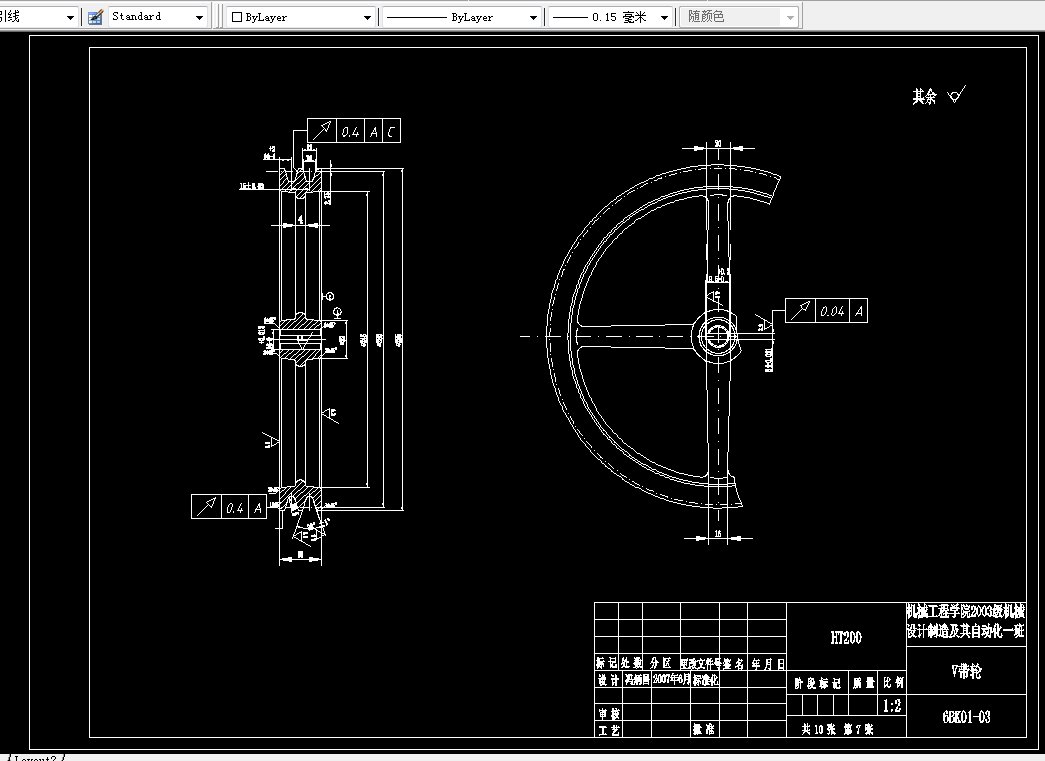Select the drawing number 6BK01-03
The width and height of the screenshot is (1045, 761).
point(966,717)
